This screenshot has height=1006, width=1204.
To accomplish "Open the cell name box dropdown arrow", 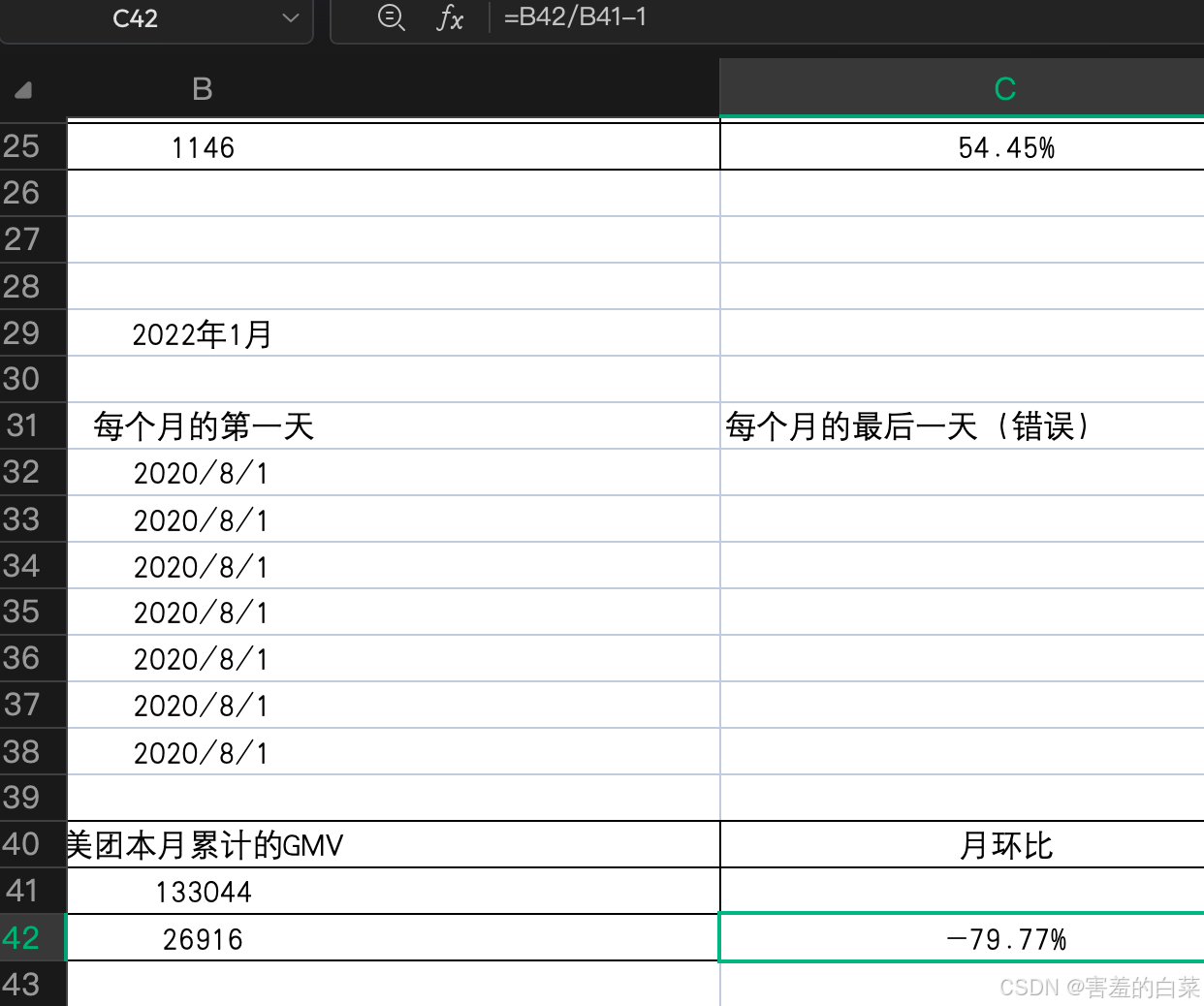I will 290,18.
